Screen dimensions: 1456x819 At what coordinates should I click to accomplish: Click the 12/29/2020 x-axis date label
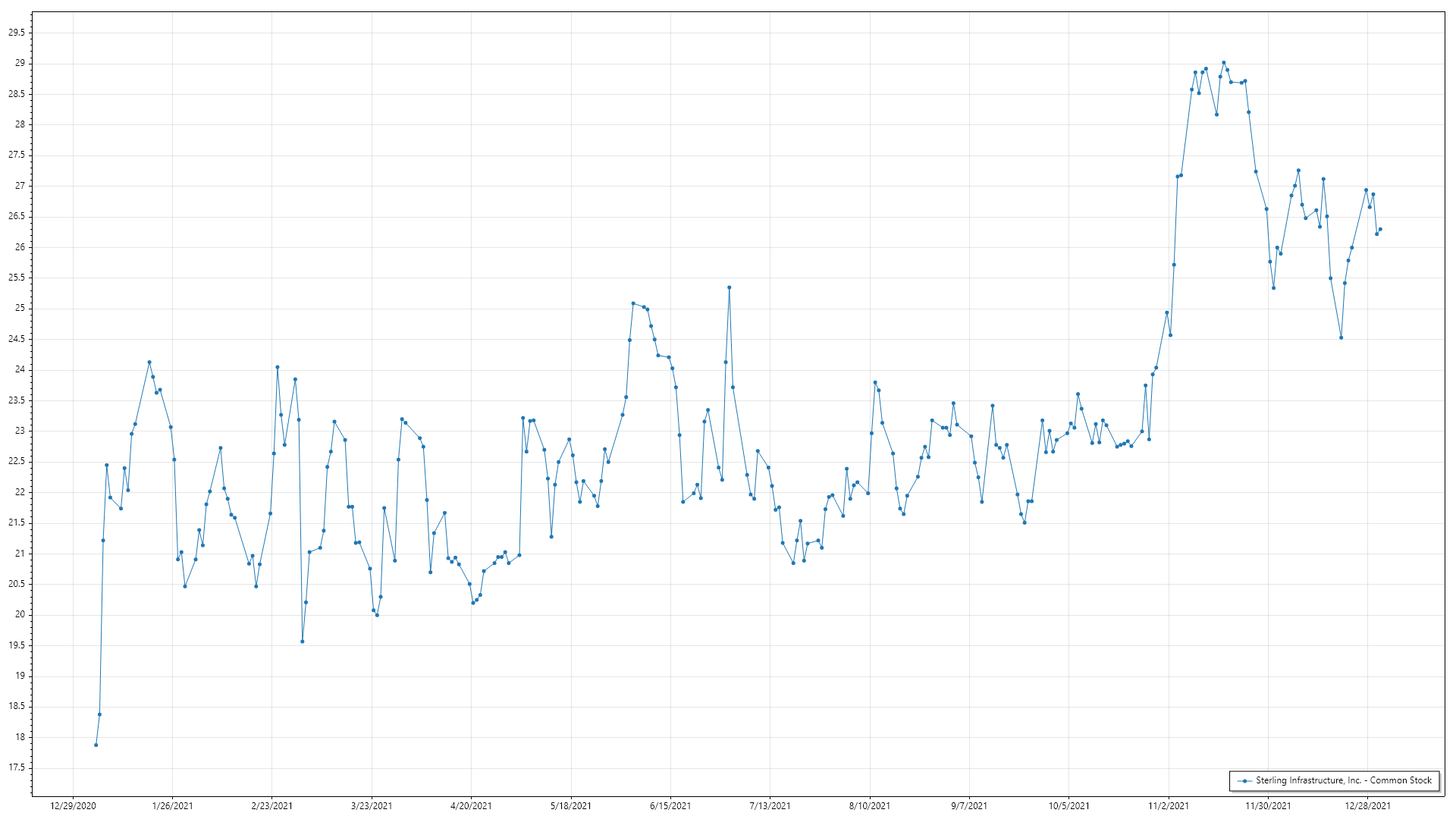click(73, 805)
